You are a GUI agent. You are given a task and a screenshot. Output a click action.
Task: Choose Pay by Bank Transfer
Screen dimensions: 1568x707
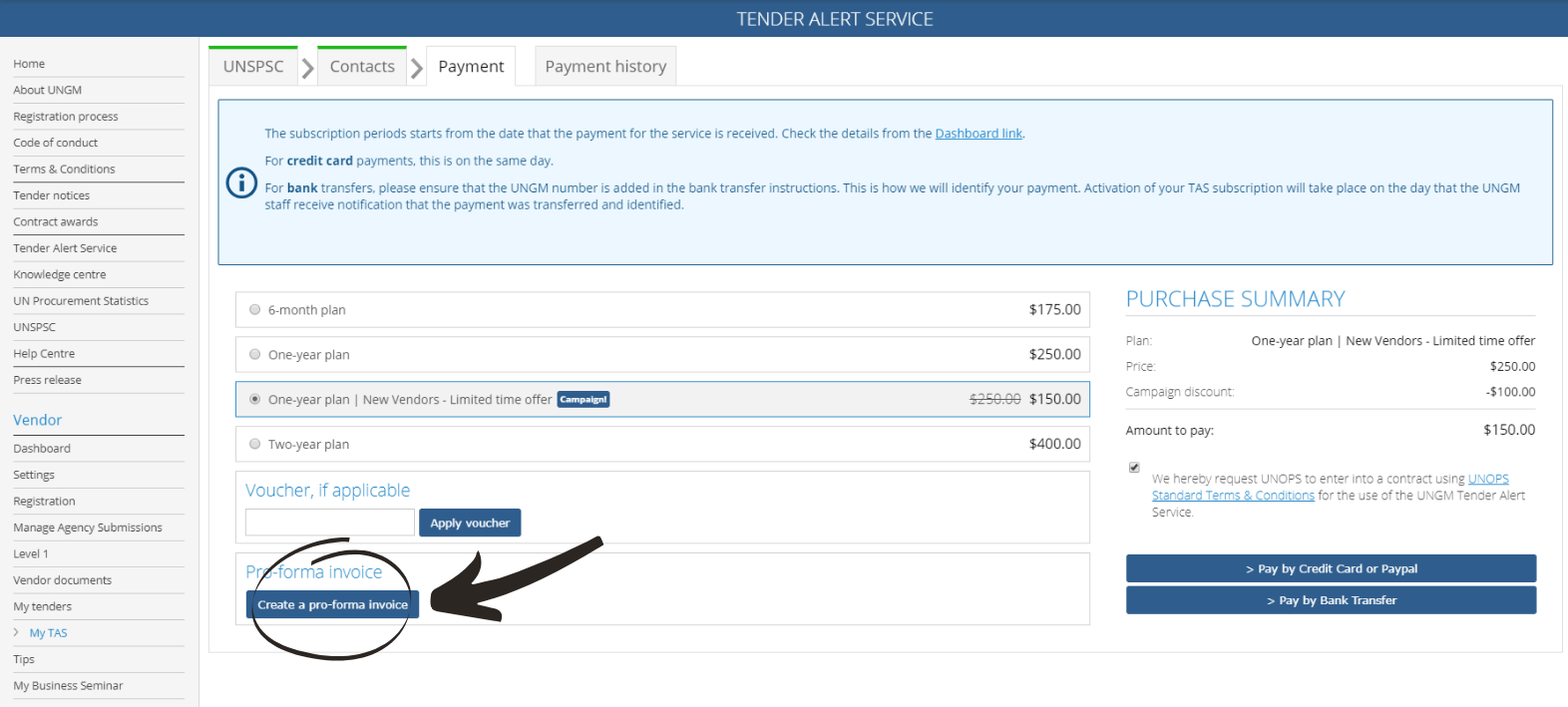point(1331,600)
